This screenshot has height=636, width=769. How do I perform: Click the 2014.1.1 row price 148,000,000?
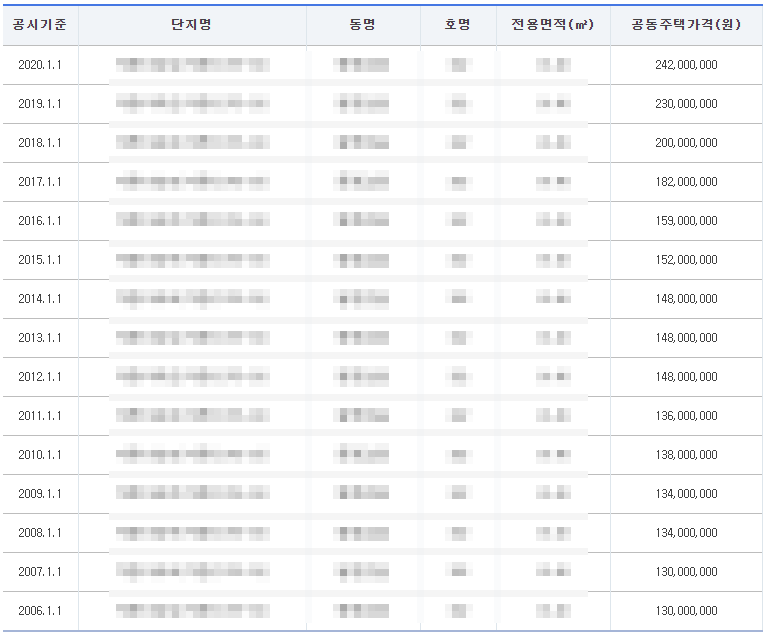tap(686, 299)
